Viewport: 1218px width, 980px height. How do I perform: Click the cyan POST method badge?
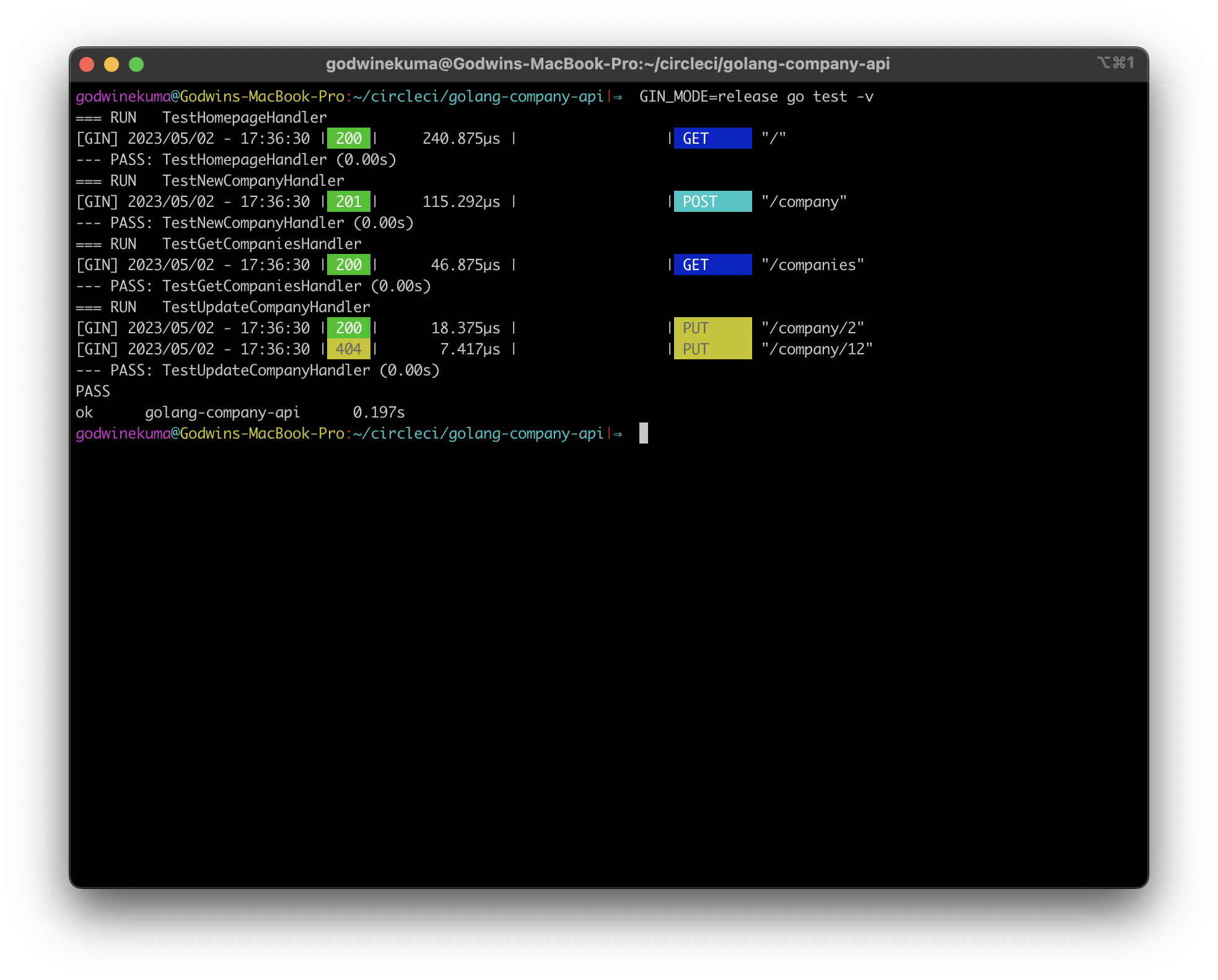point(712,201)
